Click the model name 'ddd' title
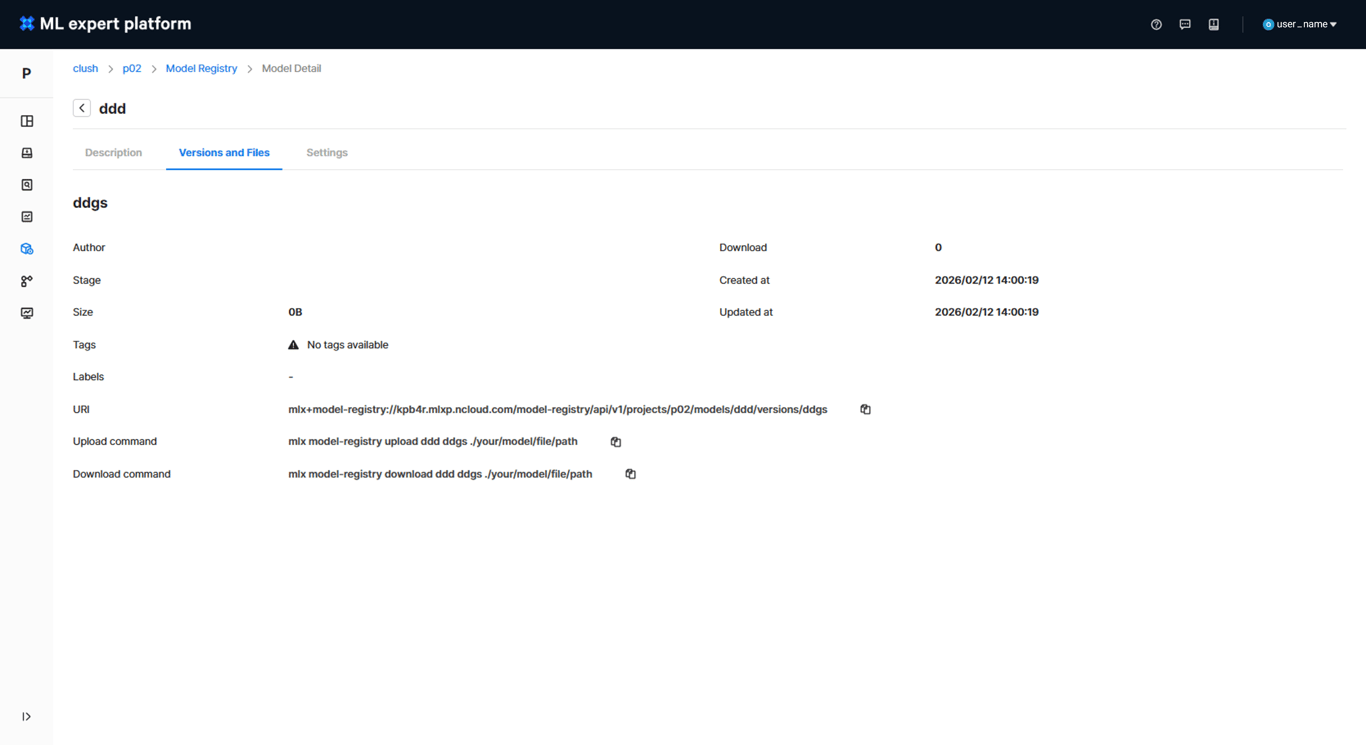The image size is (1366, 745). click(x=112, y=108)
